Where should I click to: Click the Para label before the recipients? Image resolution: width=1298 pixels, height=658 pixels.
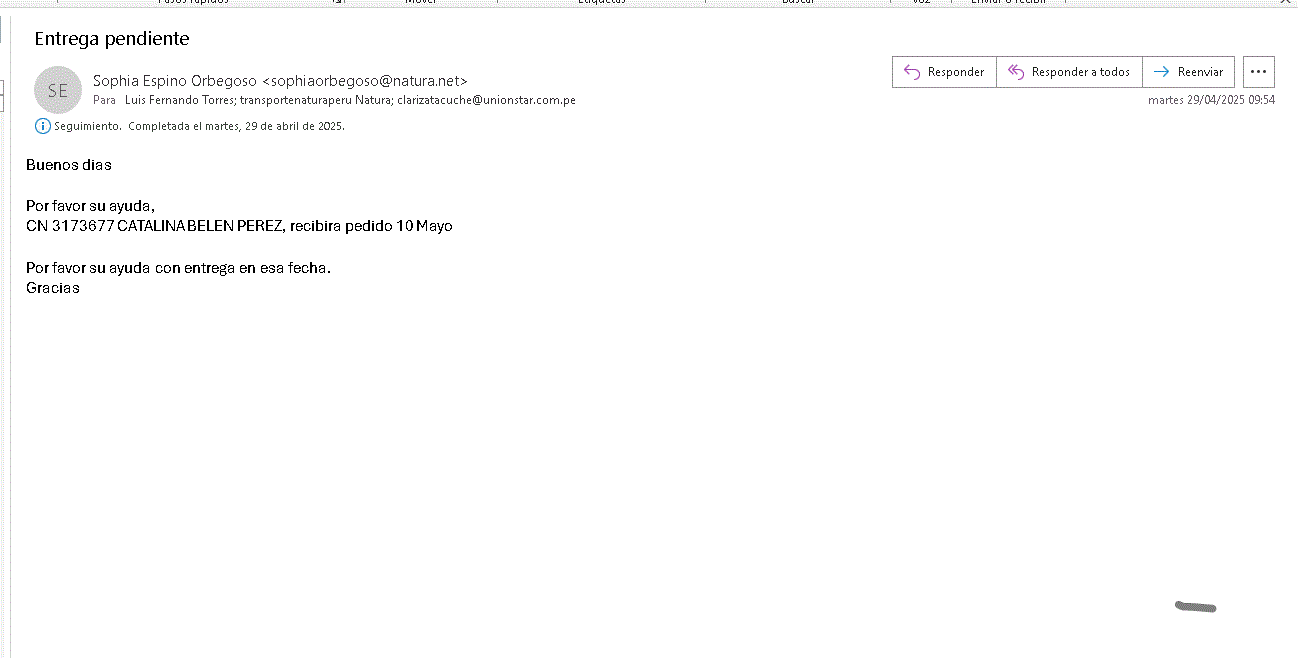104,100
